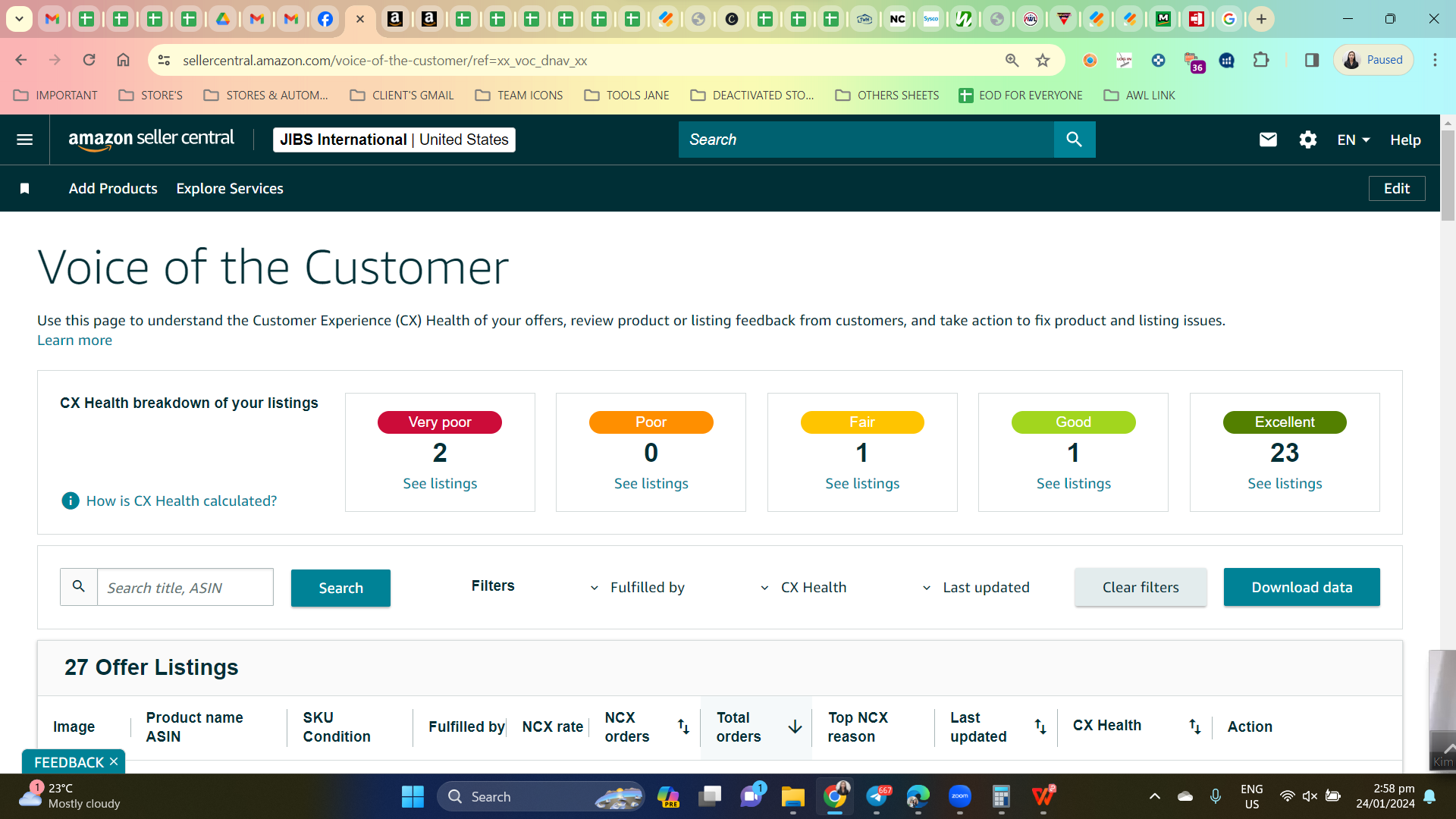Go back to previous page
This screenshot has width=1456, height=819.
tap(21, 60)
